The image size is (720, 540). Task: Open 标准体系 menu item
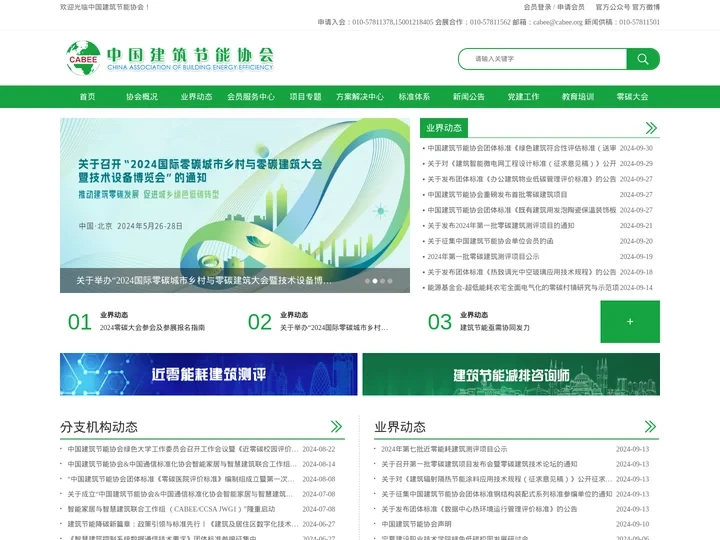(x=414, y=96)
